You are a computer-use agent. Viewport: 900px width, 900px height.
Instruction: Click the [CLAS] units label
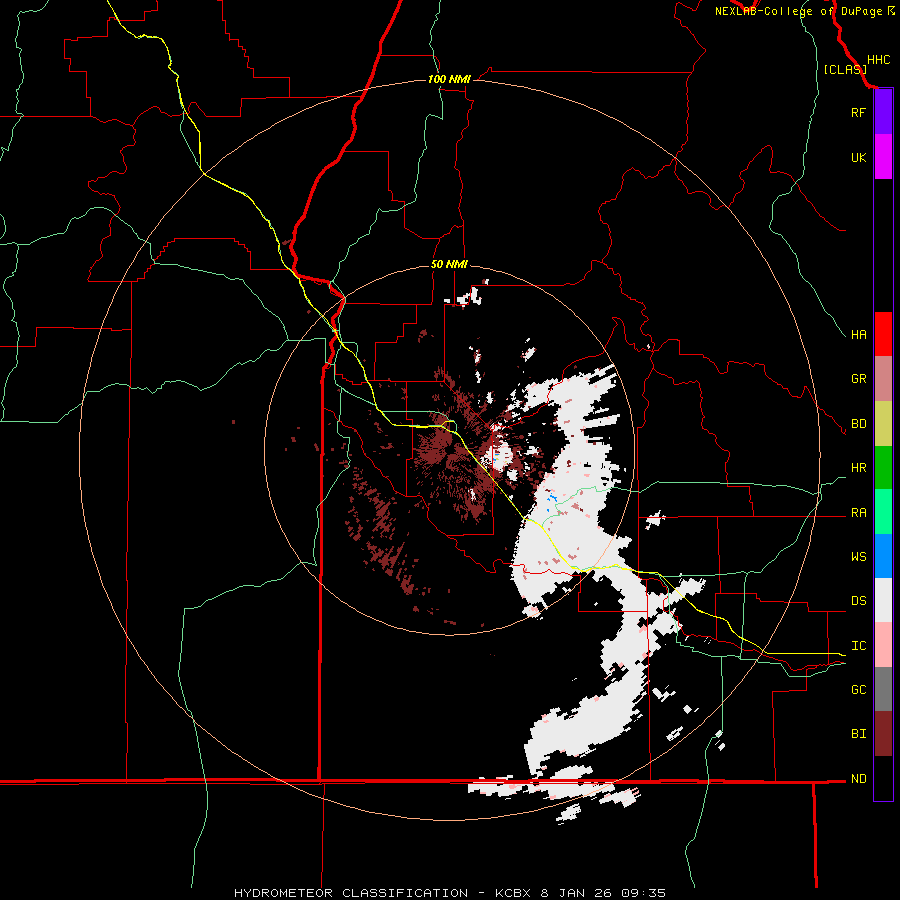click(845, 69)
